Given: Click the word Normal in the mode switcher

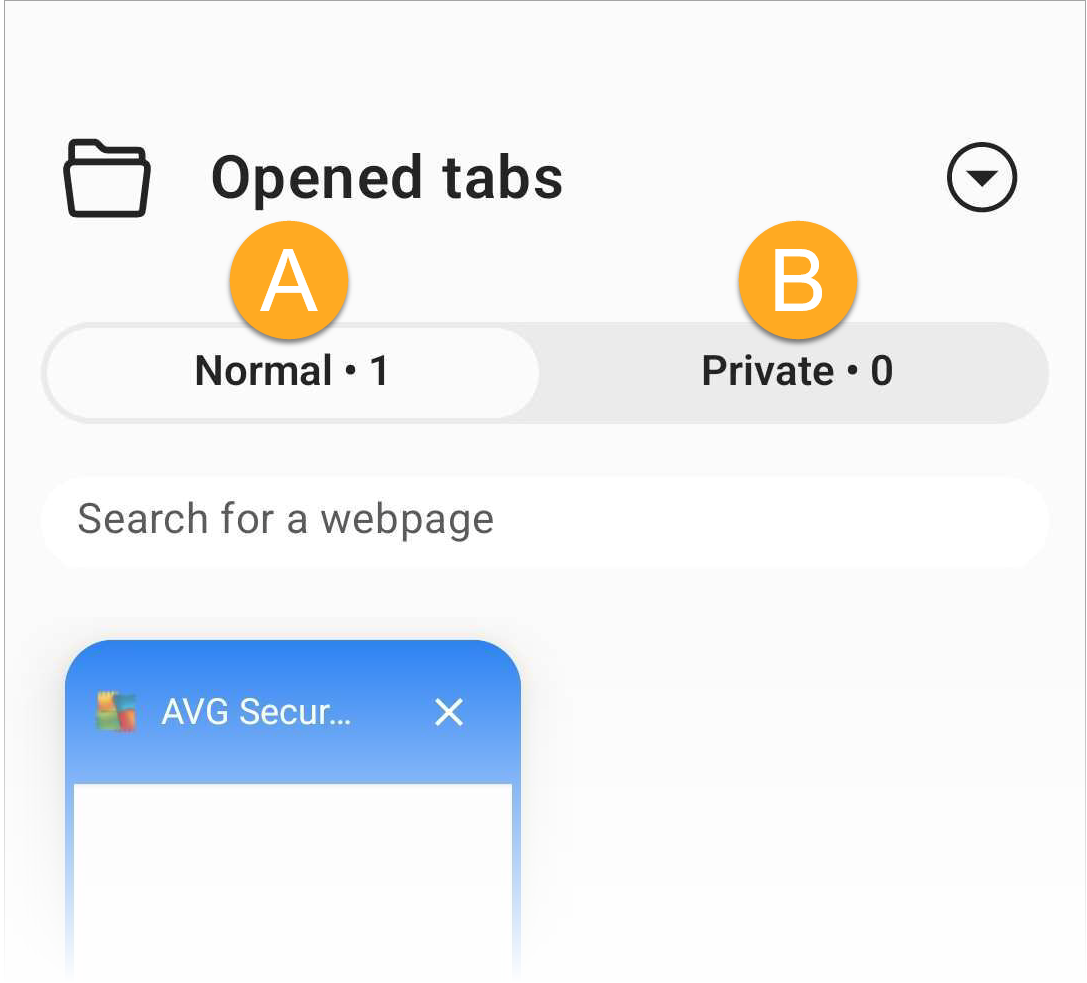Looking at the screenshot, I should coord(263,372).
